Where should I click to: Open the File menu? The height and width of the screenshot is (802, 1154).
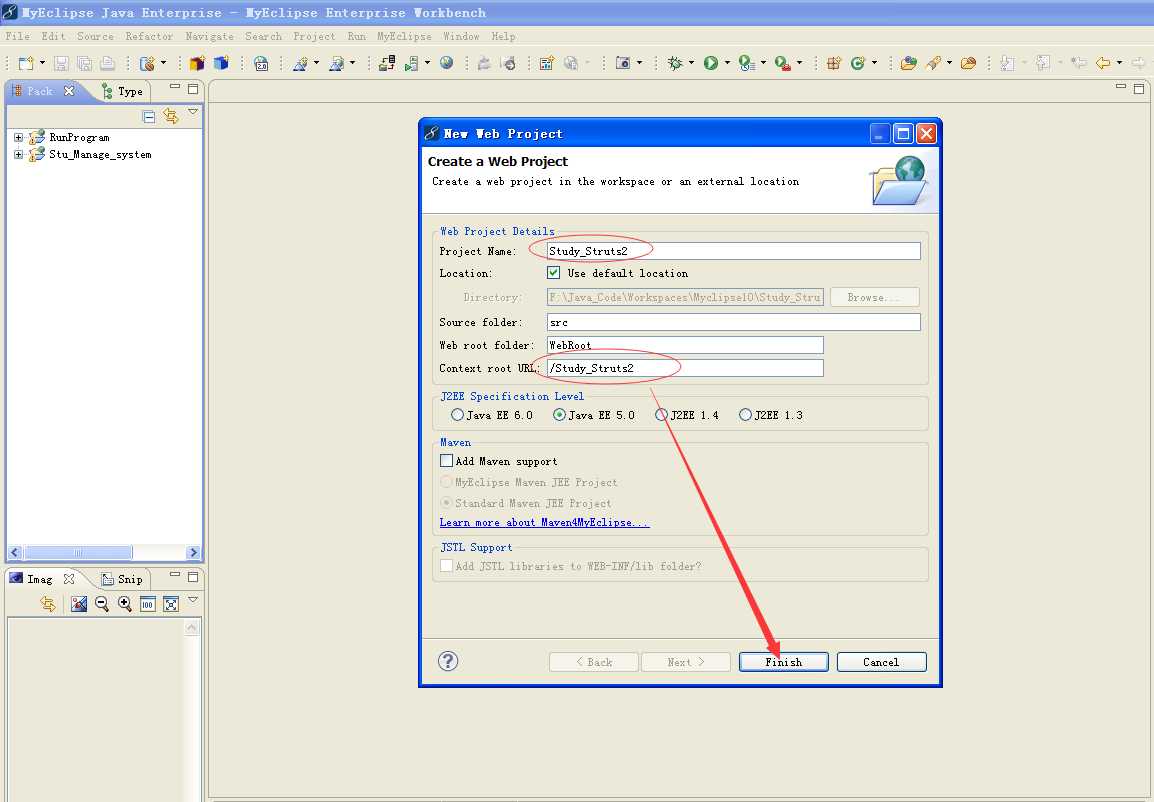point(18,36)
